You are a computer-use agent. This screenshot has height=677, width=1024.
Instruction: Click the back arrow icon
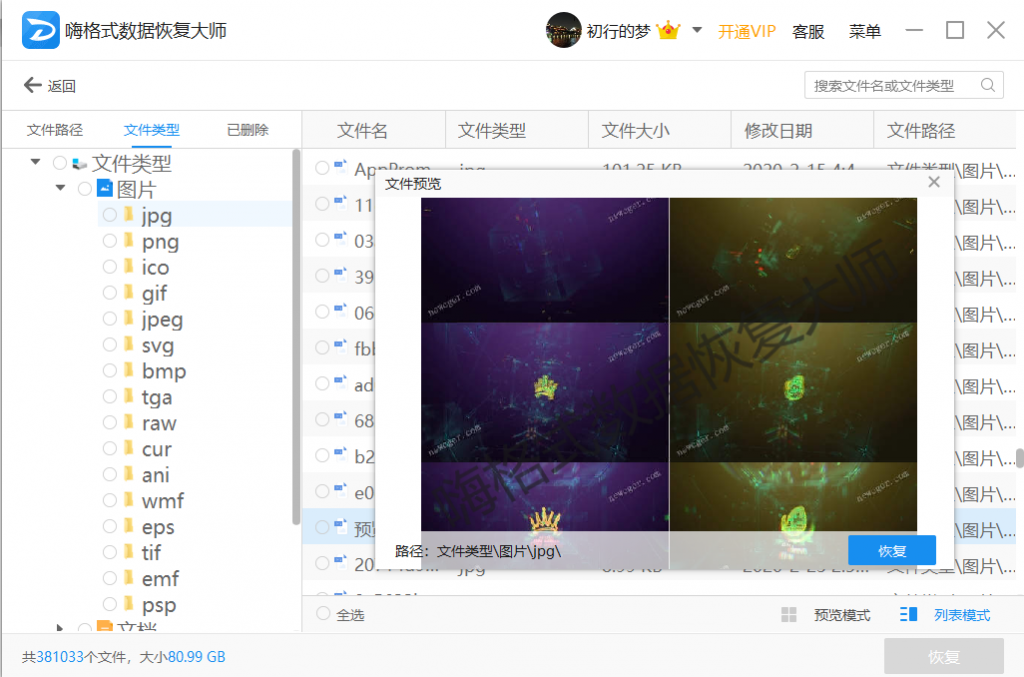[x=33, y=85]
